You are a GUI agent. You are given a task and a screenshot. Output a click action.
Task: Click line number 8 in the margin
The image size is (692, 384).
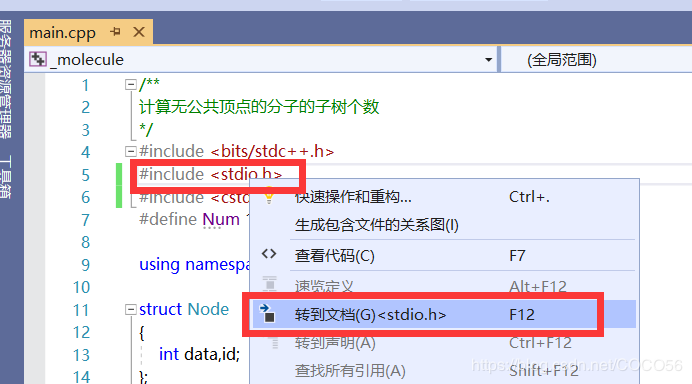(x=86, y=242)
